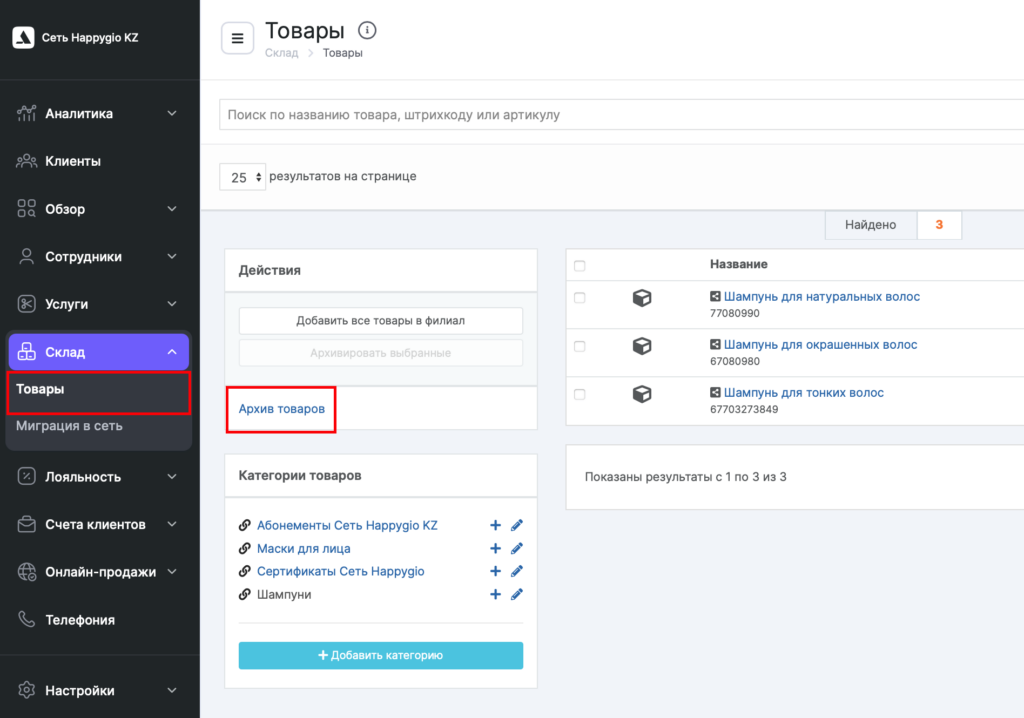
Task: Click pencil edit icon for Шампуни category
Action: [517, 594]
